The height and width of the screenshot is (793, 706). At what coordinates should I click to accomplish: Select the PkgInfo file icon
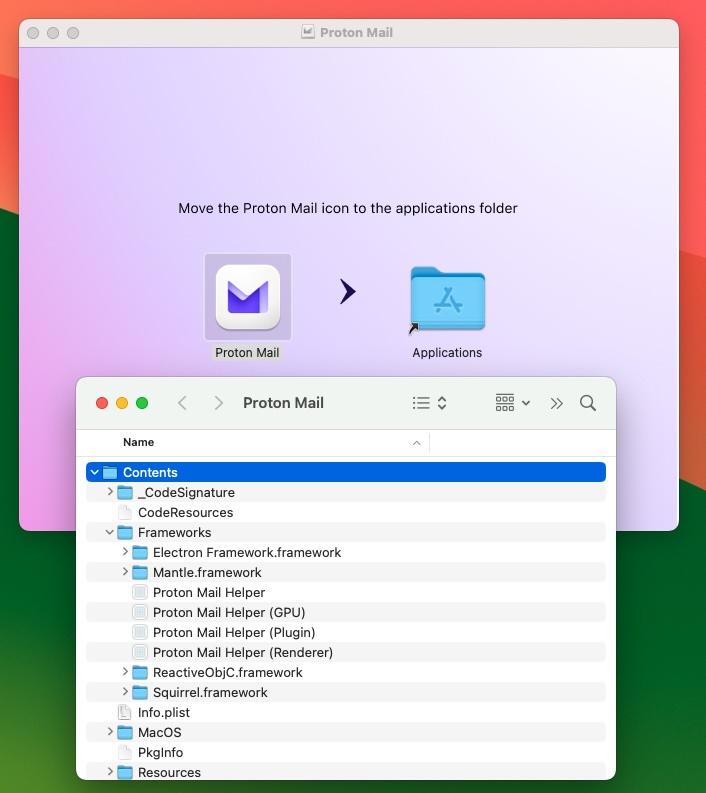[124, 752]
